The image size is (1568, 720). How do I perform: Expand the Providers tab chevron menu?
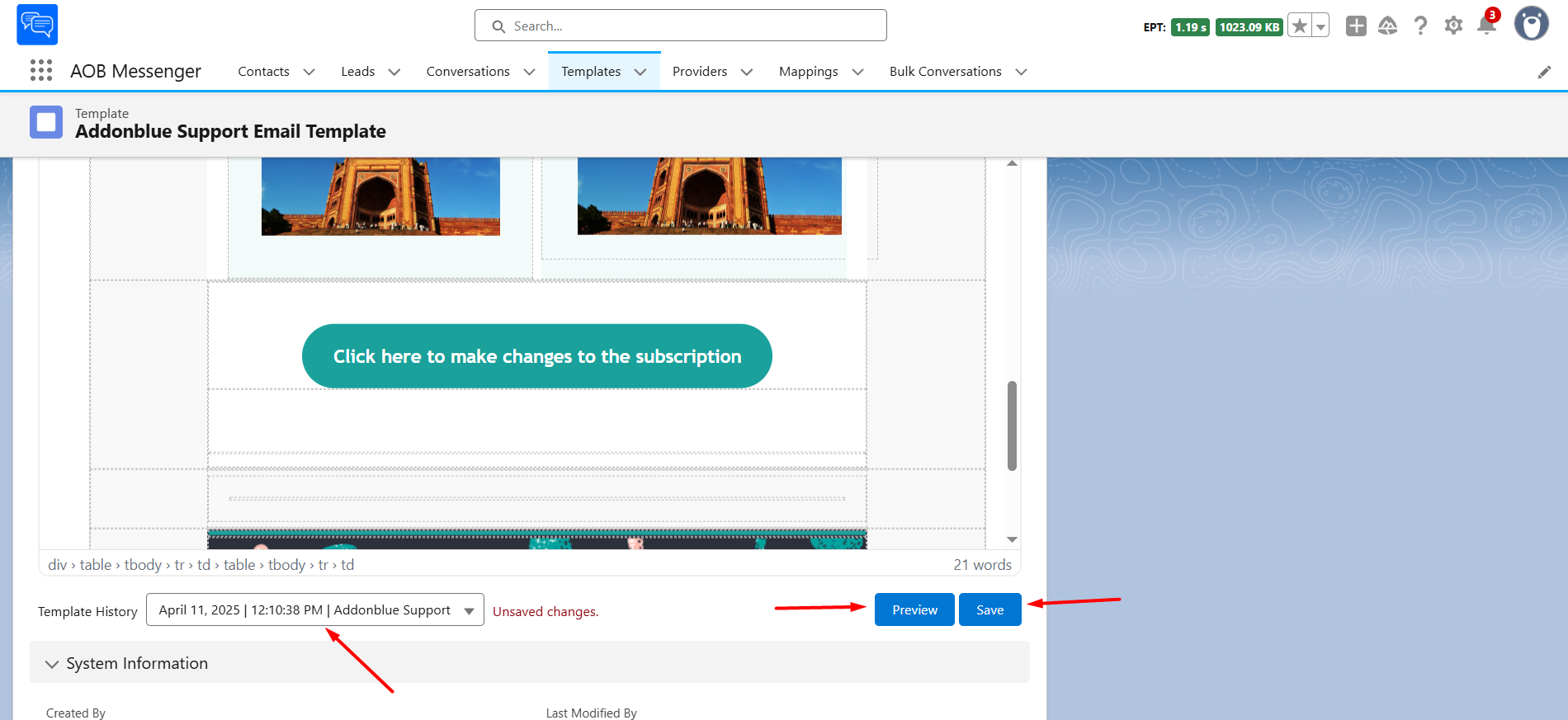click(x=747, y=72)
